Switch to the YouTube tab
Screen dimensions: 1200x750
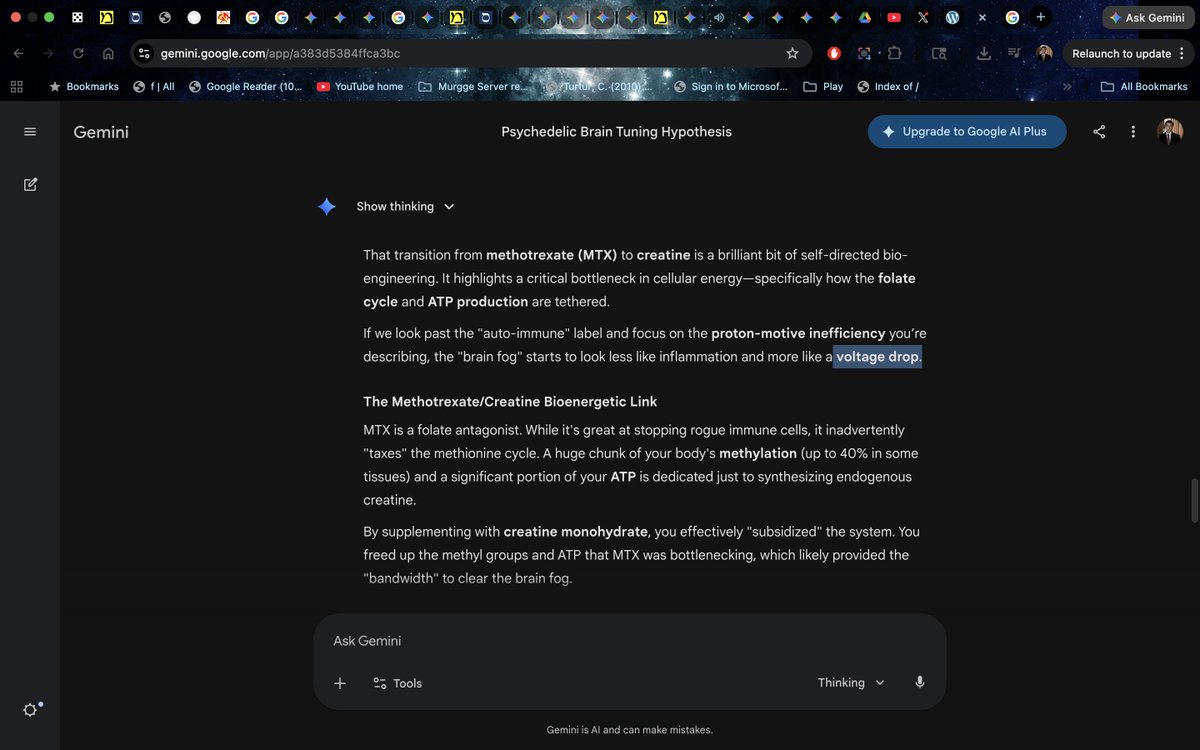894,17
